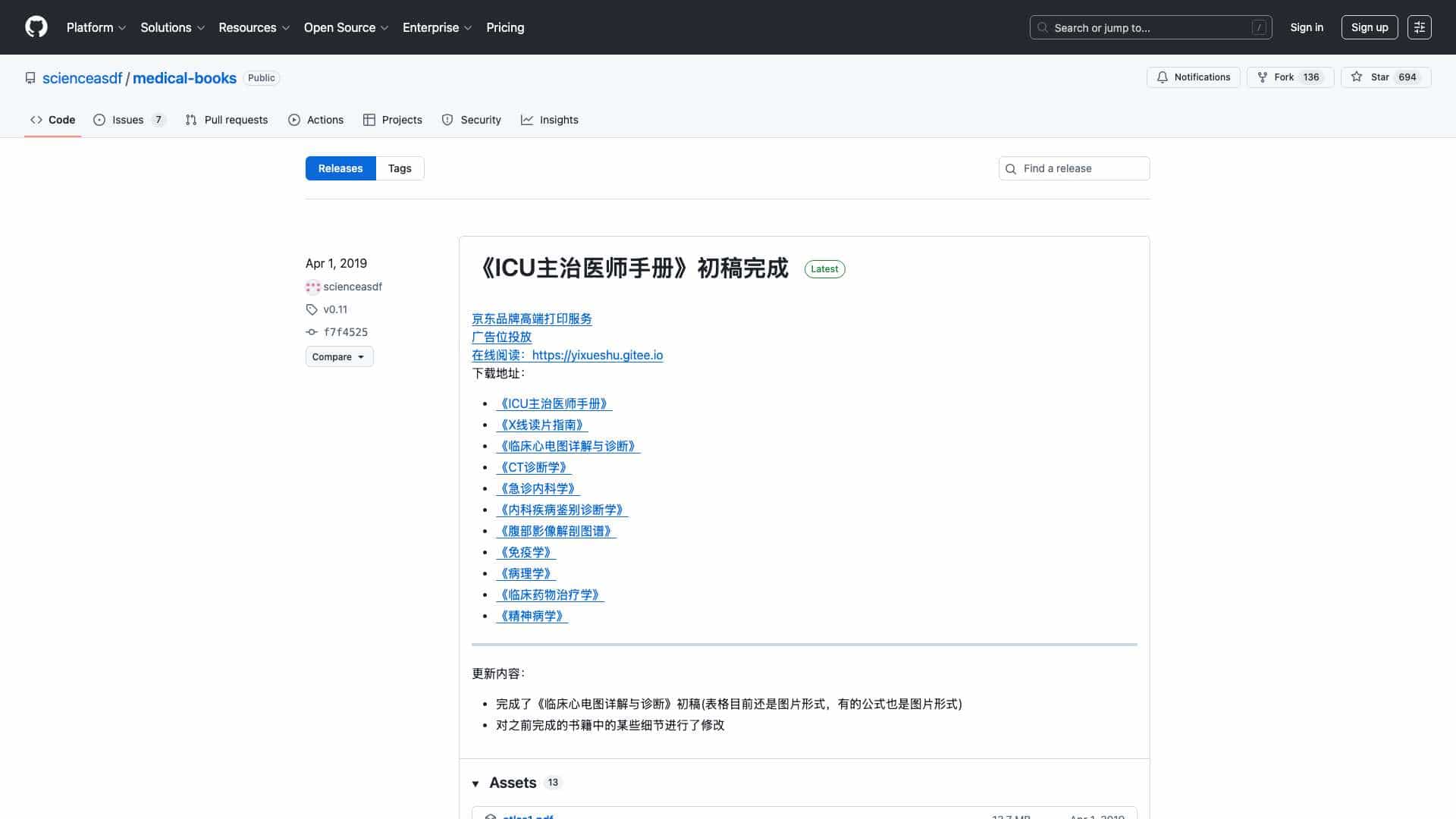This screenshot has width=1456, height=819.
Task: Switch to the Tags view
Action: (400, 168)
